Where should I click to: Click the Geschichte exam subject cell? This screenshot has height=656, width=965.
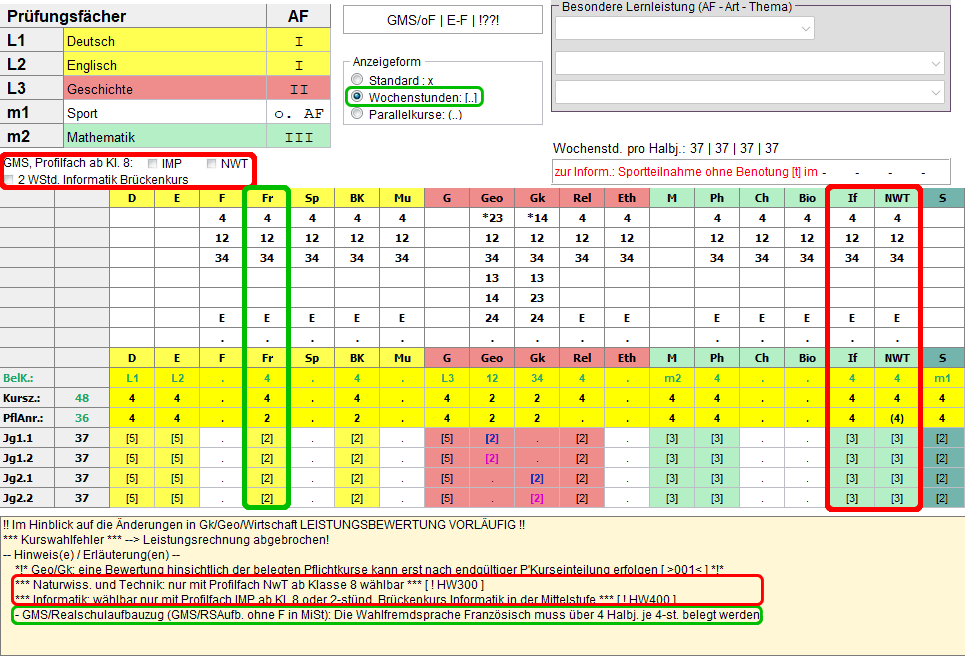click(164, 89)
